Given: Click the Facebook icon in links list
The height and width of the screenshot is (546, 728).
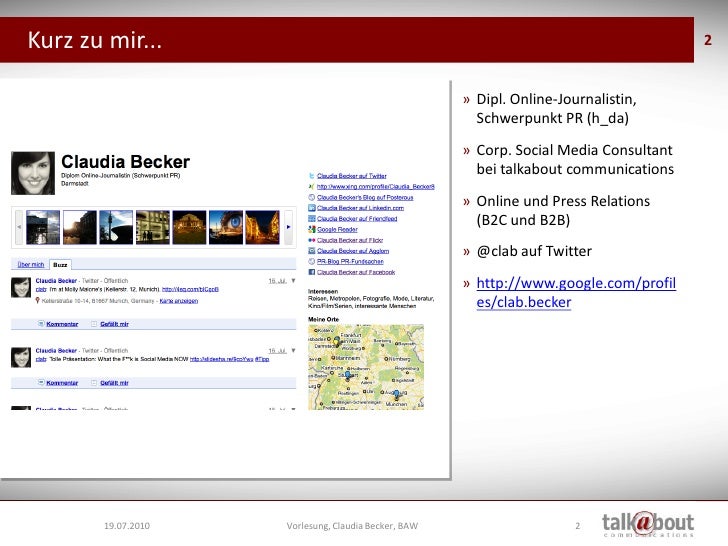Looking at the screenshot, I should tap(312, 272).
